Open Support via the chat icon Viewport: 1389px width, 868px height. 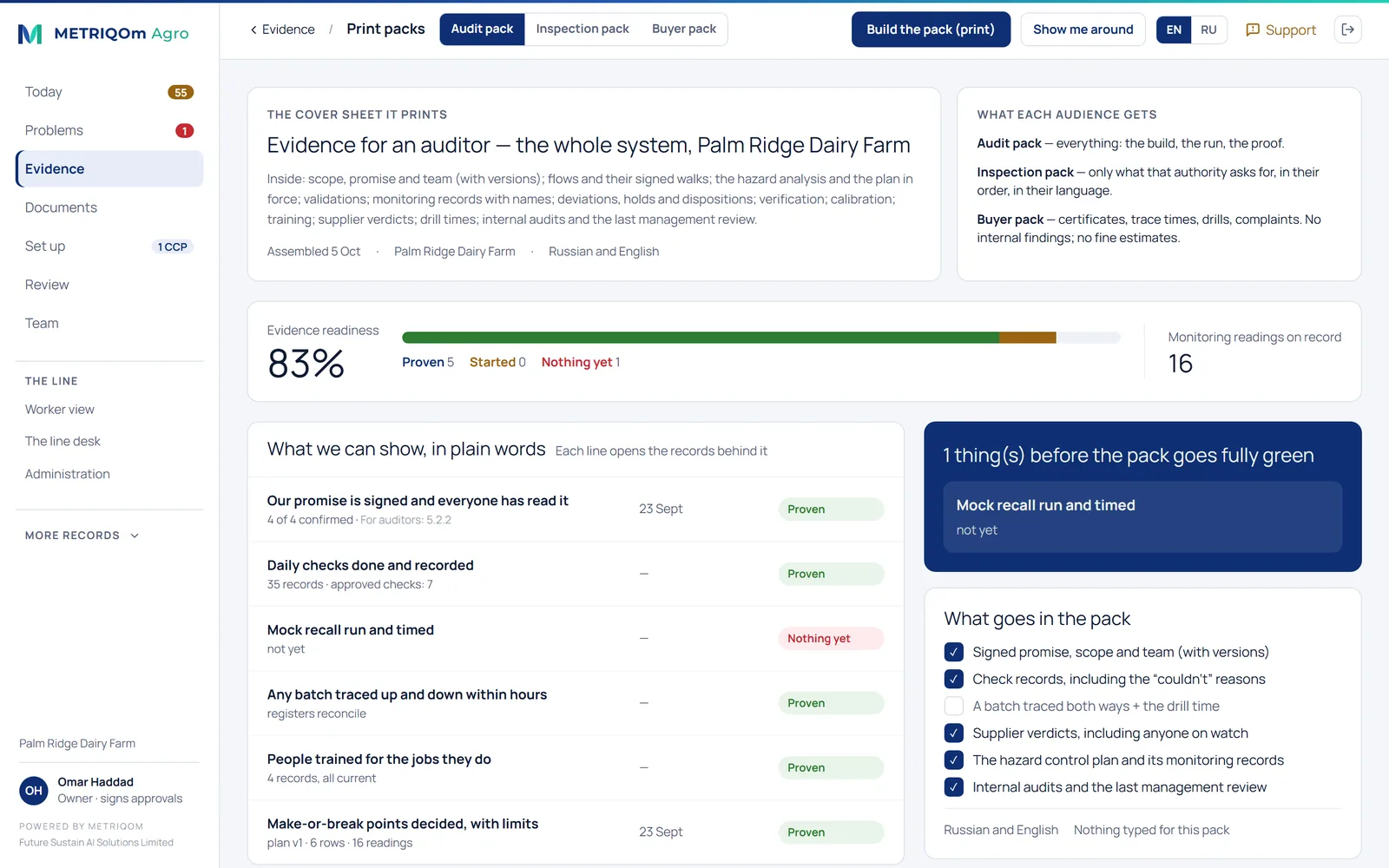pyautogui.click(x=1281, y=30)
